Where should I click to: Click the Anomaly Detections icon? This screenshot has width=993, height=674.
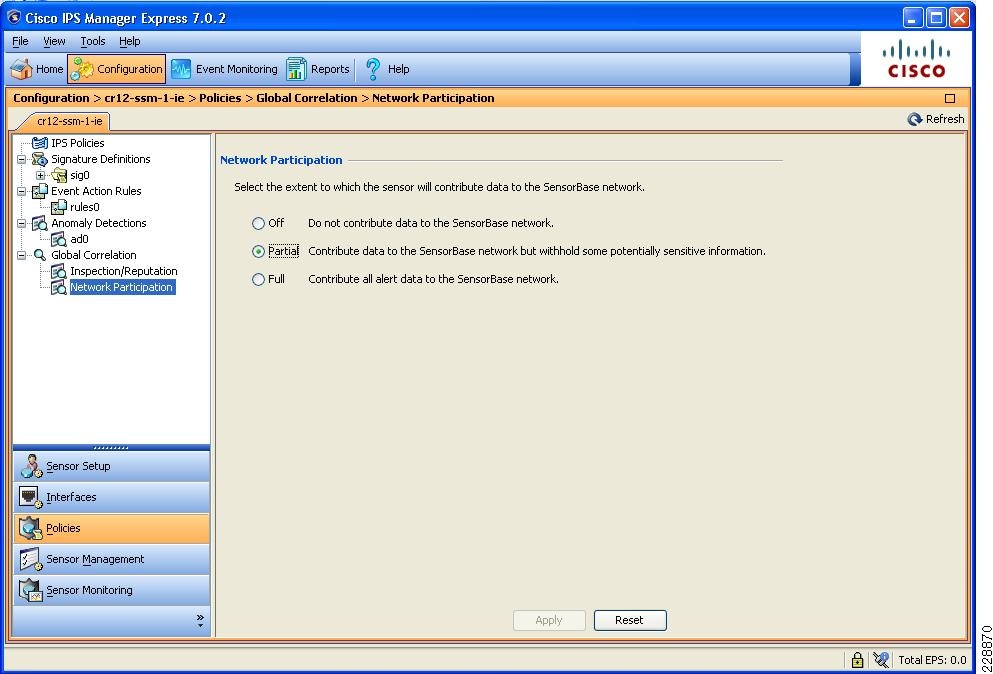pyautogui.click(x=40, y=223)
